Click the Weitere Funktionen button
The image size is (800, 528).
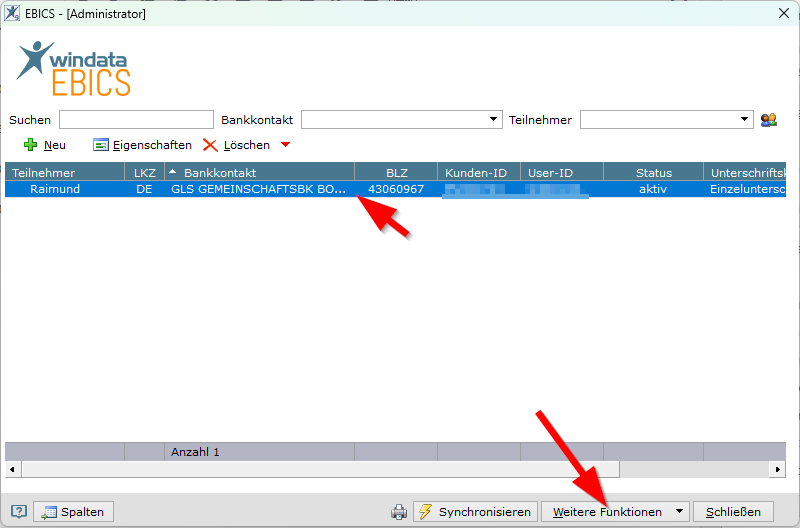[607, 512]
